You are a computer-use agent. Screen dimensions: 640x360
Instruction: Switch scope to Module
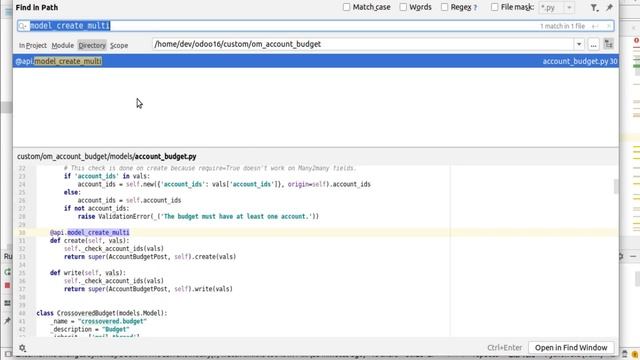pos(62,45)
